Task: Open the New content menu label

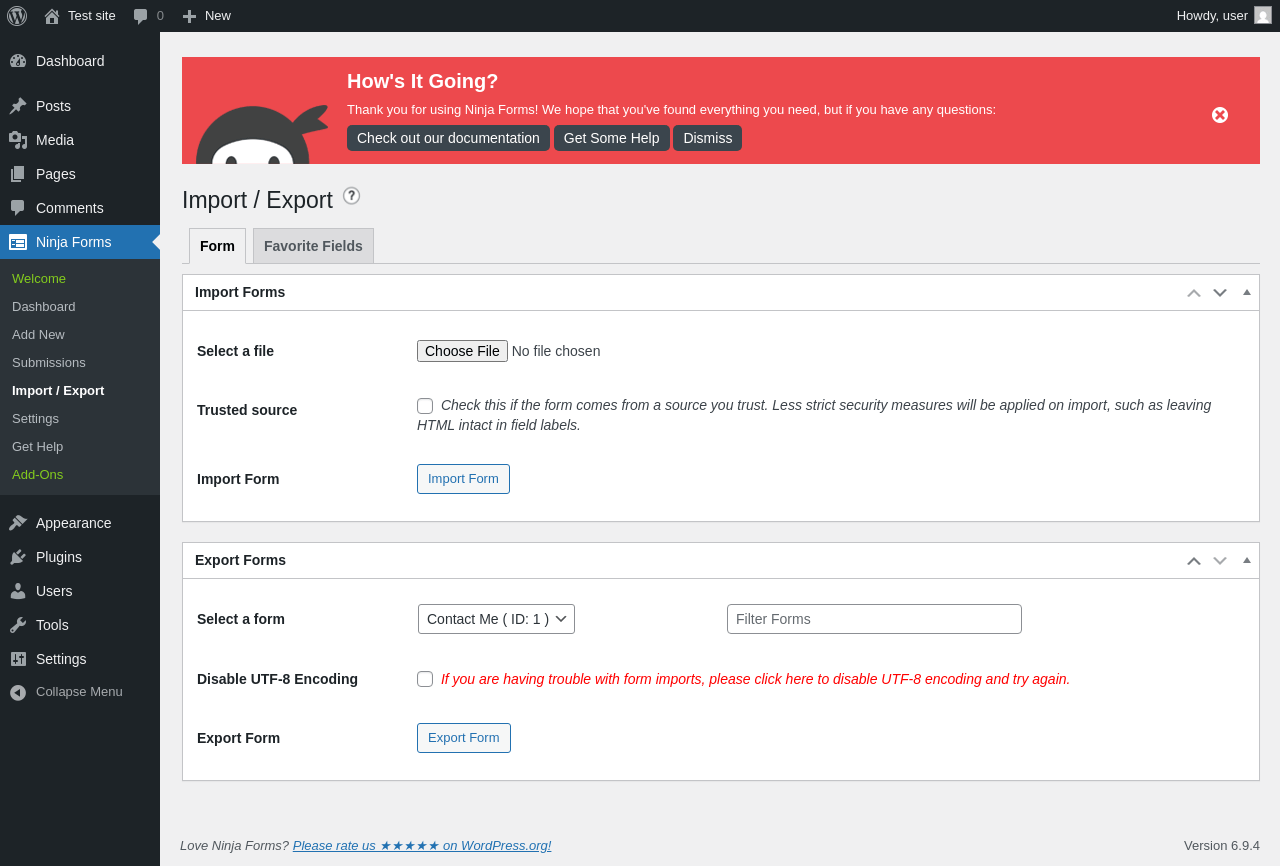Action: pyautogui.click(x=218, y=15)
